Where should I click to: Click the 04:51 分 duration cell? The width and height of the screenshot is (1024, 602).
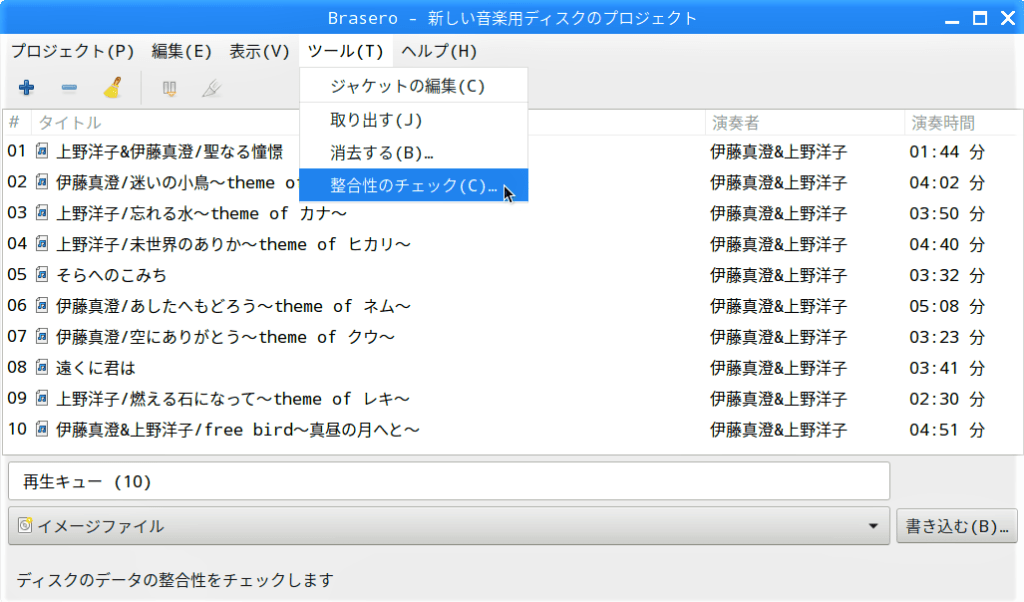pyautogui.click(x=947, y=430)
